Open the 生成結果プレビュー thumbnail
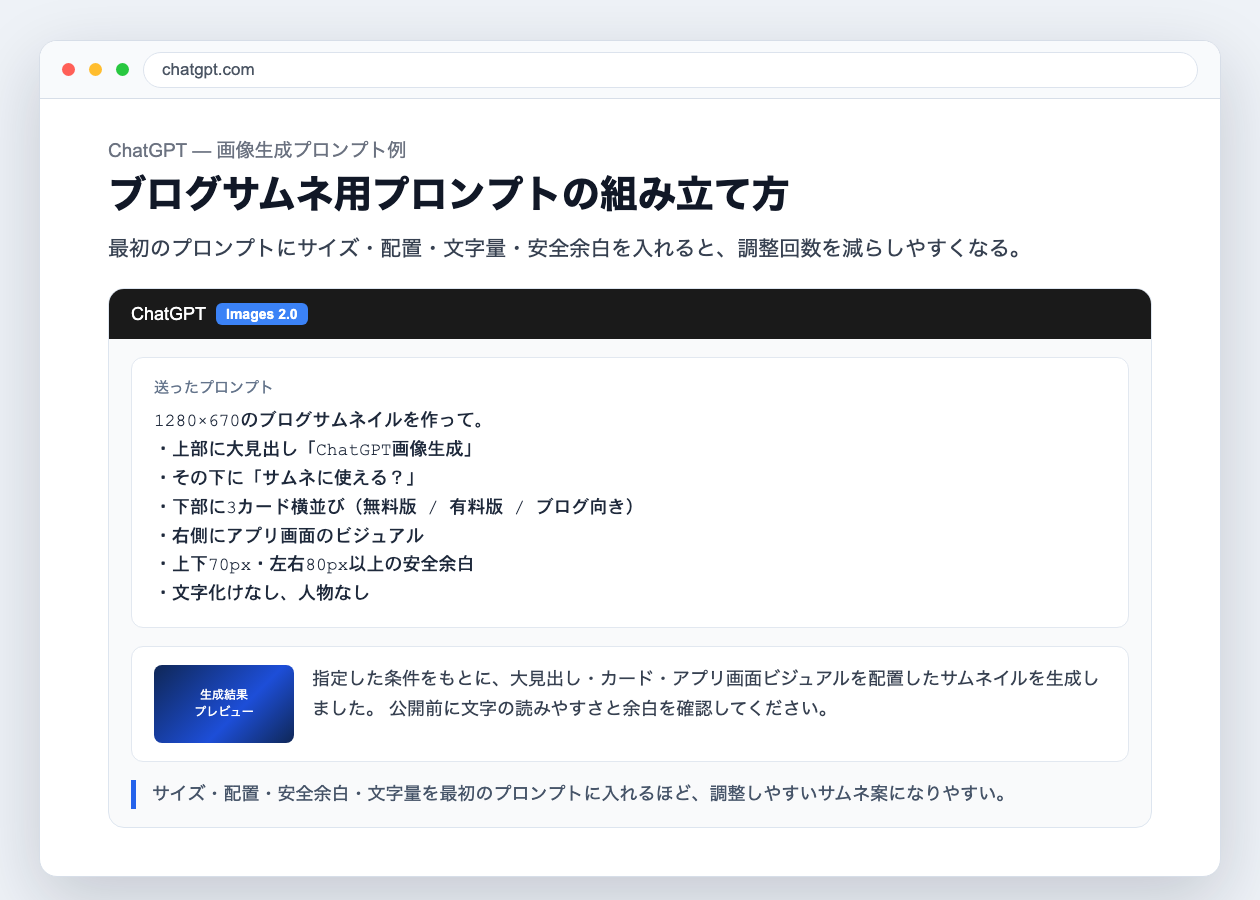Screen dimensions: 1260x900 click(224, 704)
